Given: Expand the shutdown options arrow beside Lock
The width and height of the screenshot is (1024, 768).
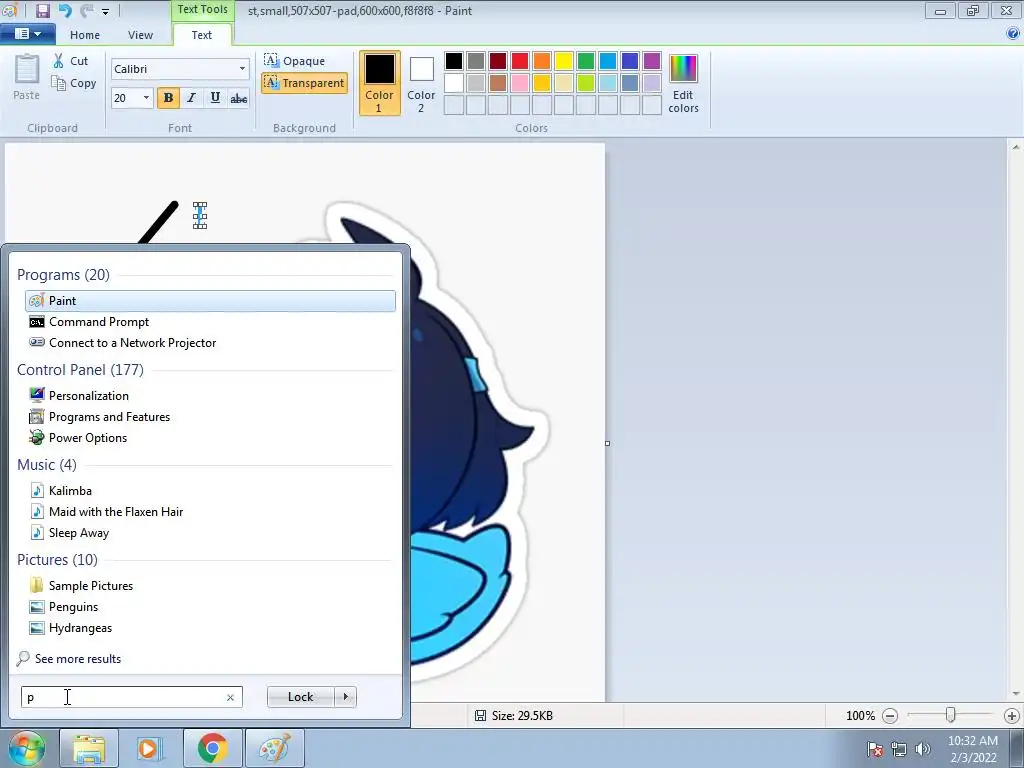Looking at the screenshot, I should tap(345, 697).
